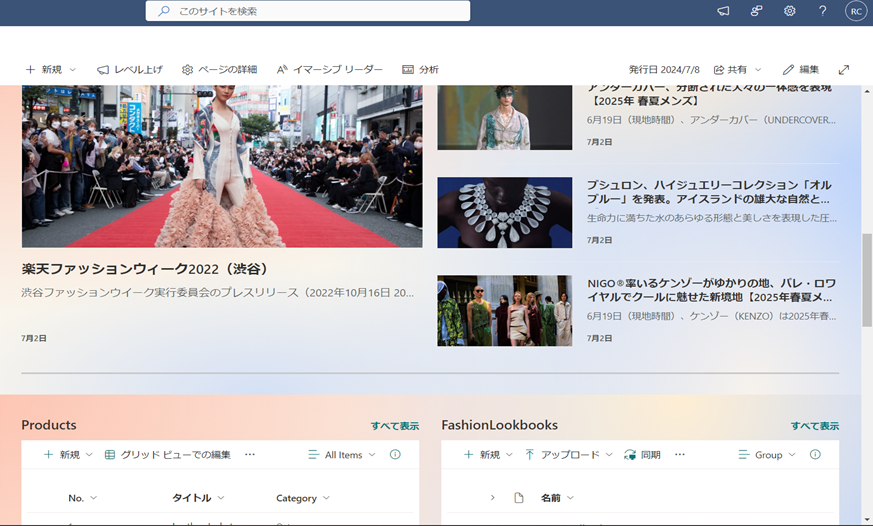Expand the page 新規 dropdown chevron
The width and height of the screenshot is (873, 526).
pos(72,70)
